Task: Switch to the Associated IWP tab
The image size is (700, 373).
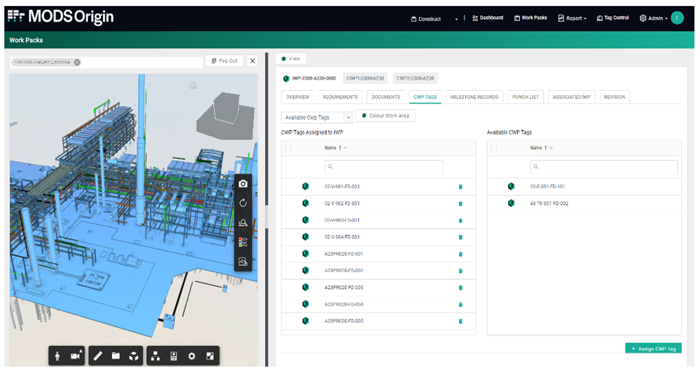Action: click(x=571, y=97)
